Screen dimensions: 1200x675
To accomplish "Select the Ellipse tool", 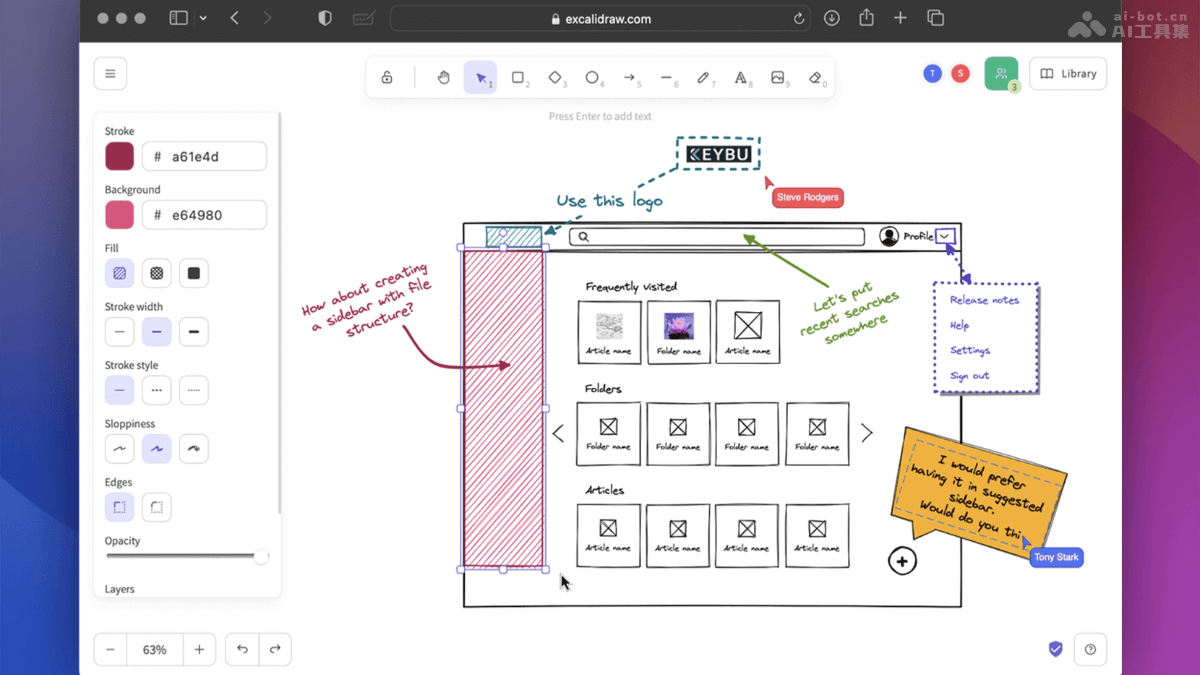I will coord(595,77).
